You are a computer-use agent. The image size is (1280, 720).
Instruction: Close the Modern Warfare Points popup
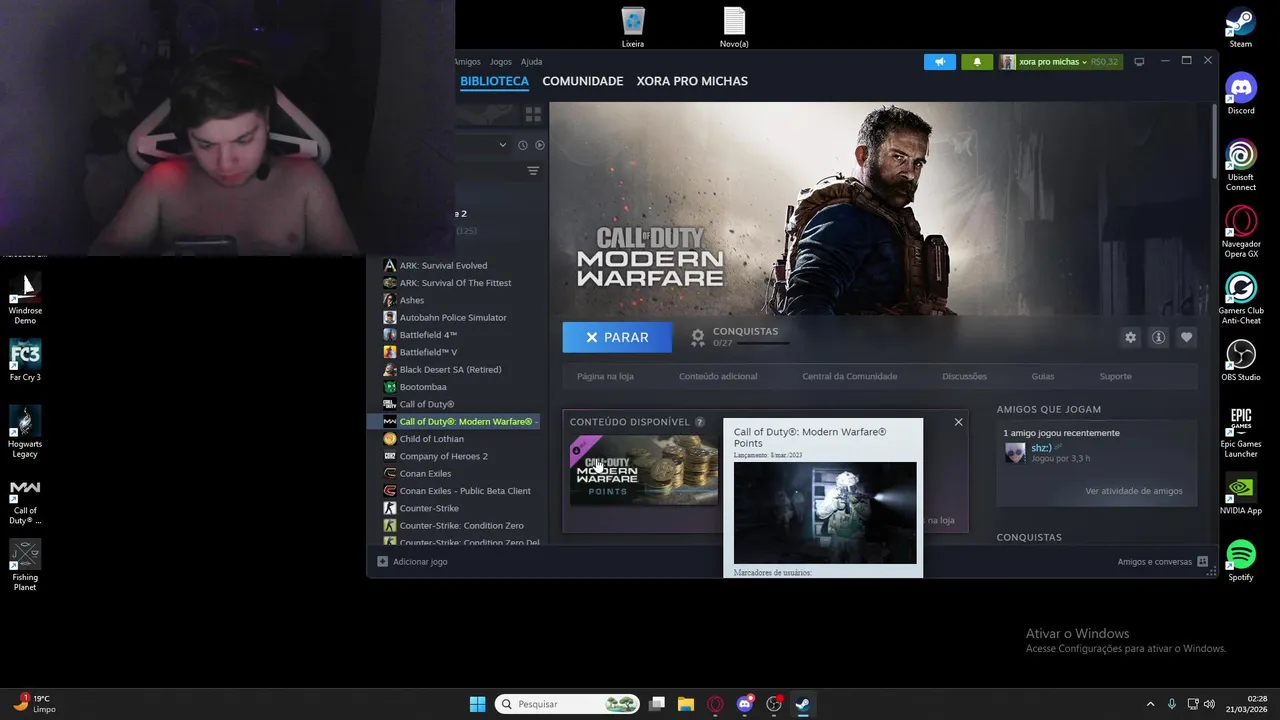tap(958, 422)
